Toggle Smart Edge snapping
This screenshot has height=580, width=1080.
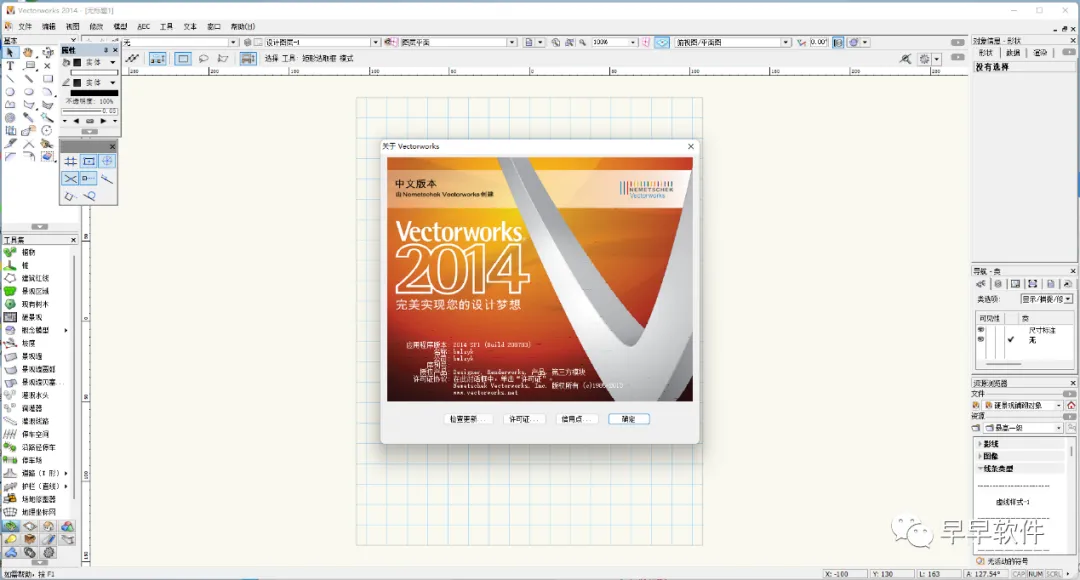pos(70,196)
